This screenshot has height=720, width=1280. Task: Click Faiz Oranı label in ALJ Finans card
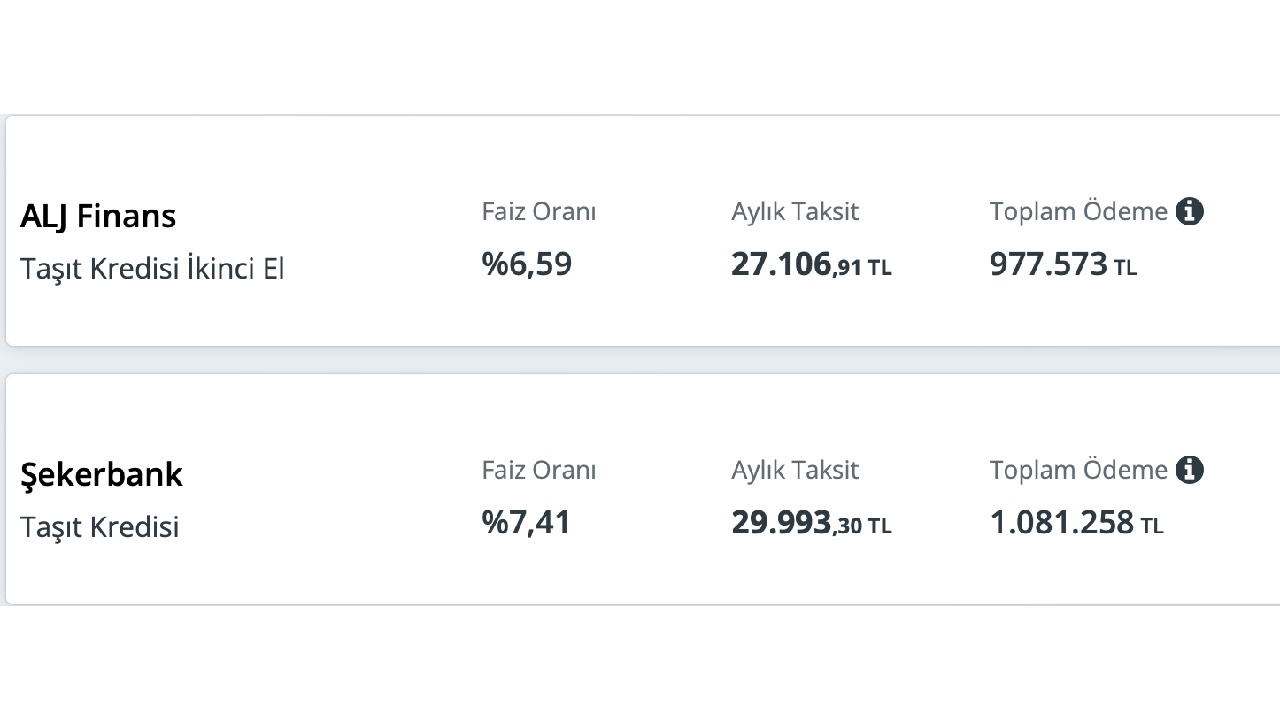(539, 212)
